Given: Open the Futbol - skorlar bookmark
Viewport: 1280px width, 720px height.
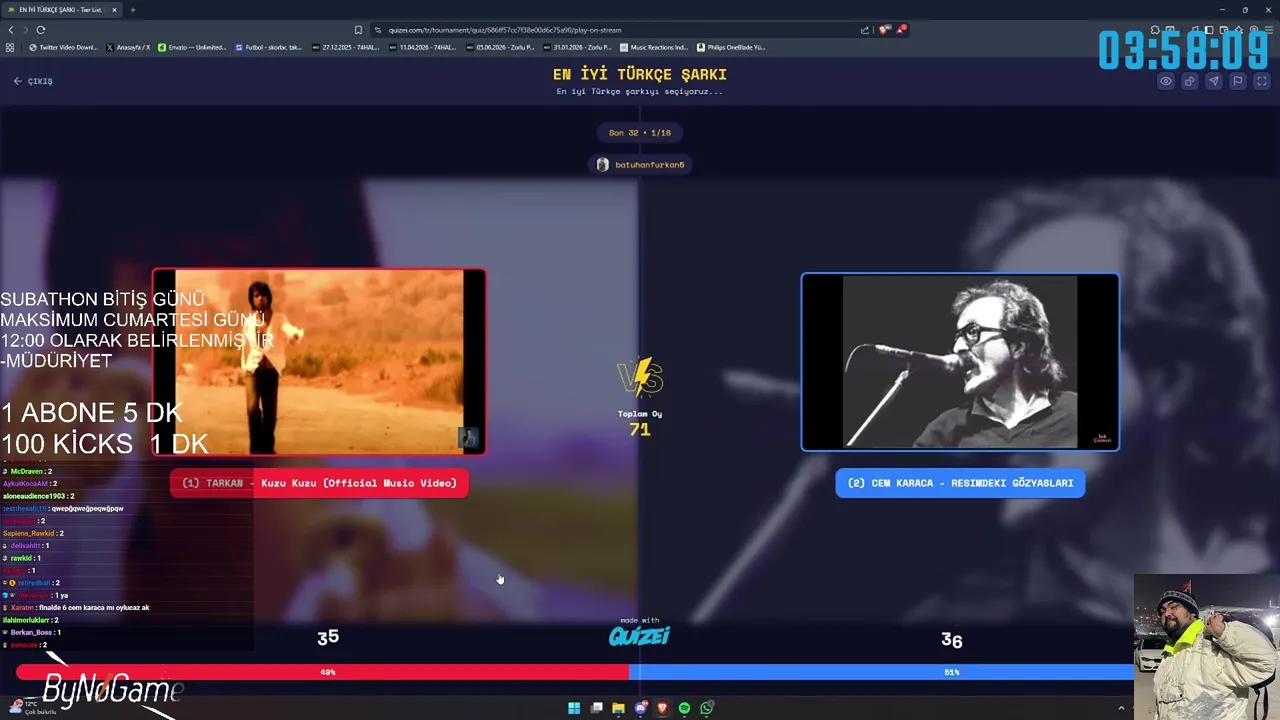Looking at the screenshot, I should [268, 47].
